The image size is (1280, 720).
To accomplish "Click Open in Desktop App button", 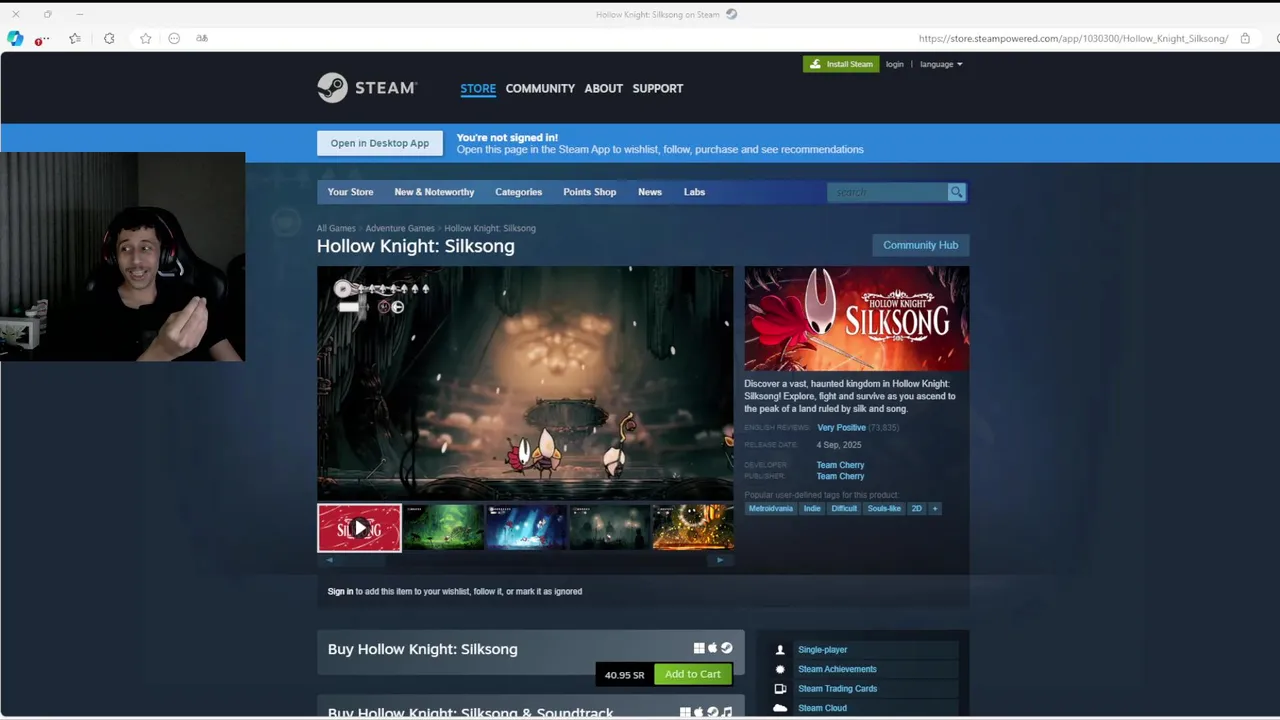I will 379,143.
